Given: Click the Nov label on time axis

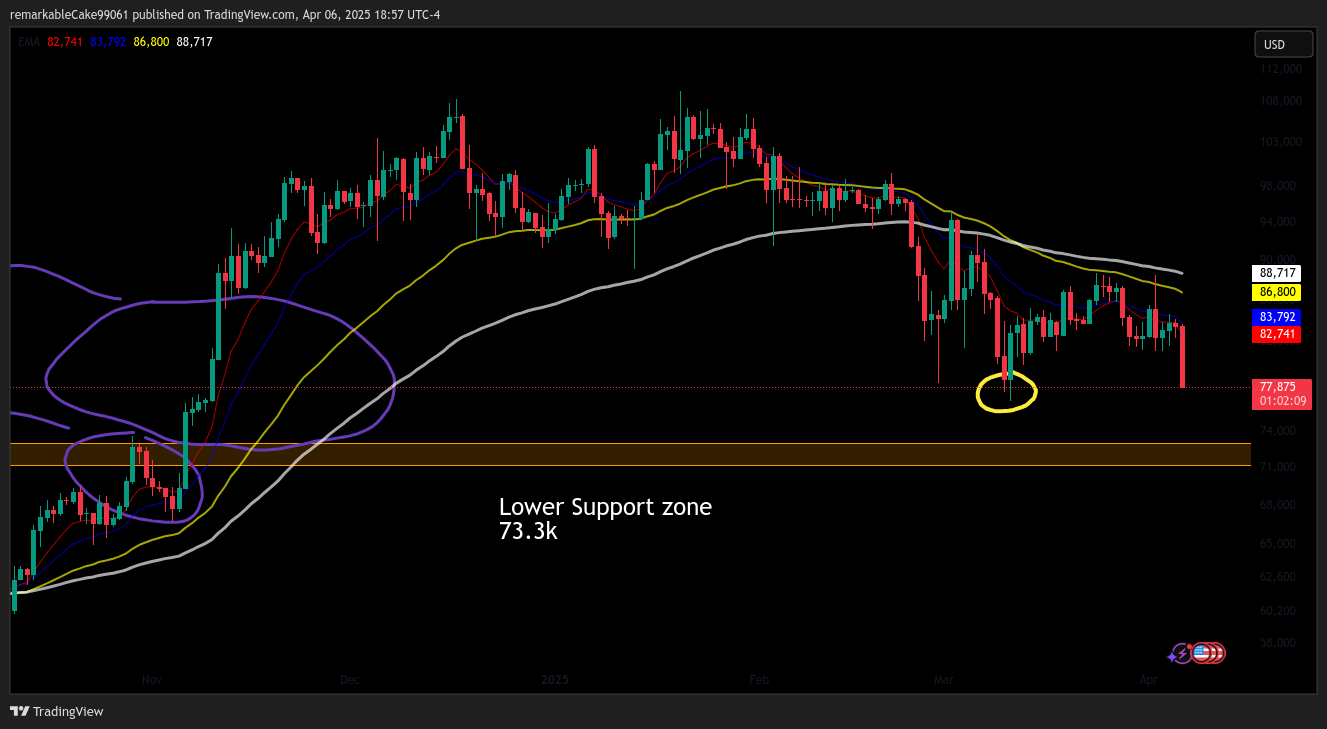Looking at the screenshot, I should coord(152,680).
